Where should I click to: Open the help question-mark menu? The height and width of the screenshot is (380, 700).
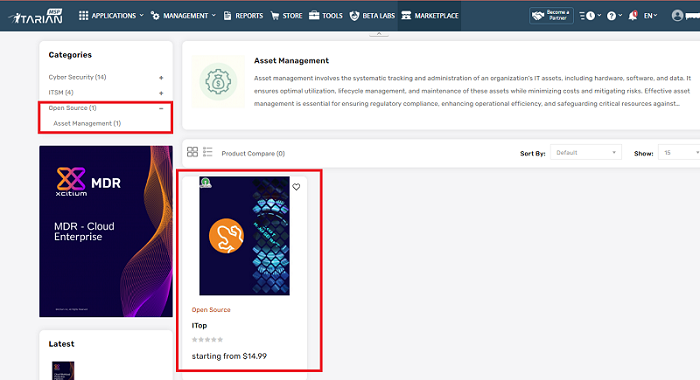pyautogui.click(x=614, y=16)
